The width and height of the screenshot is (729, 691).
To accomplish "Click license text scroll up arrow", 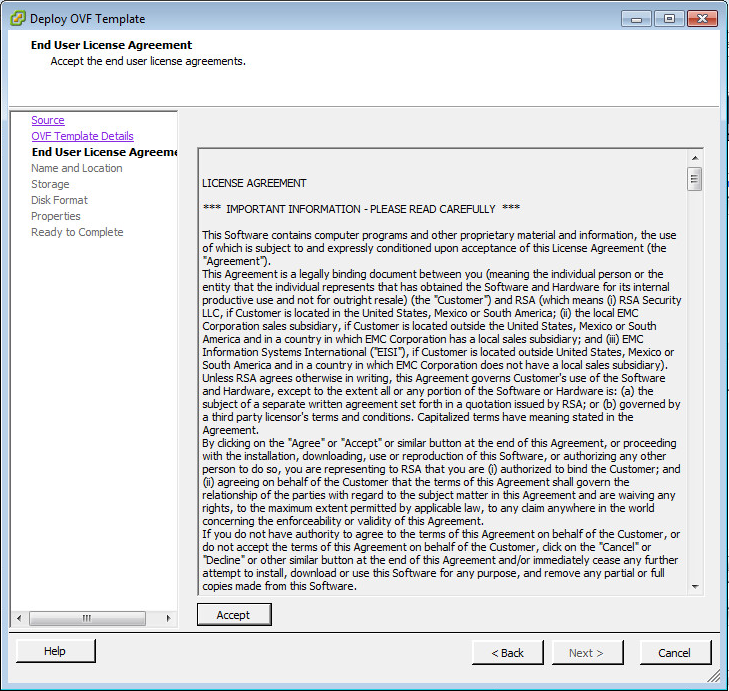I will click(x=695, y=158).
